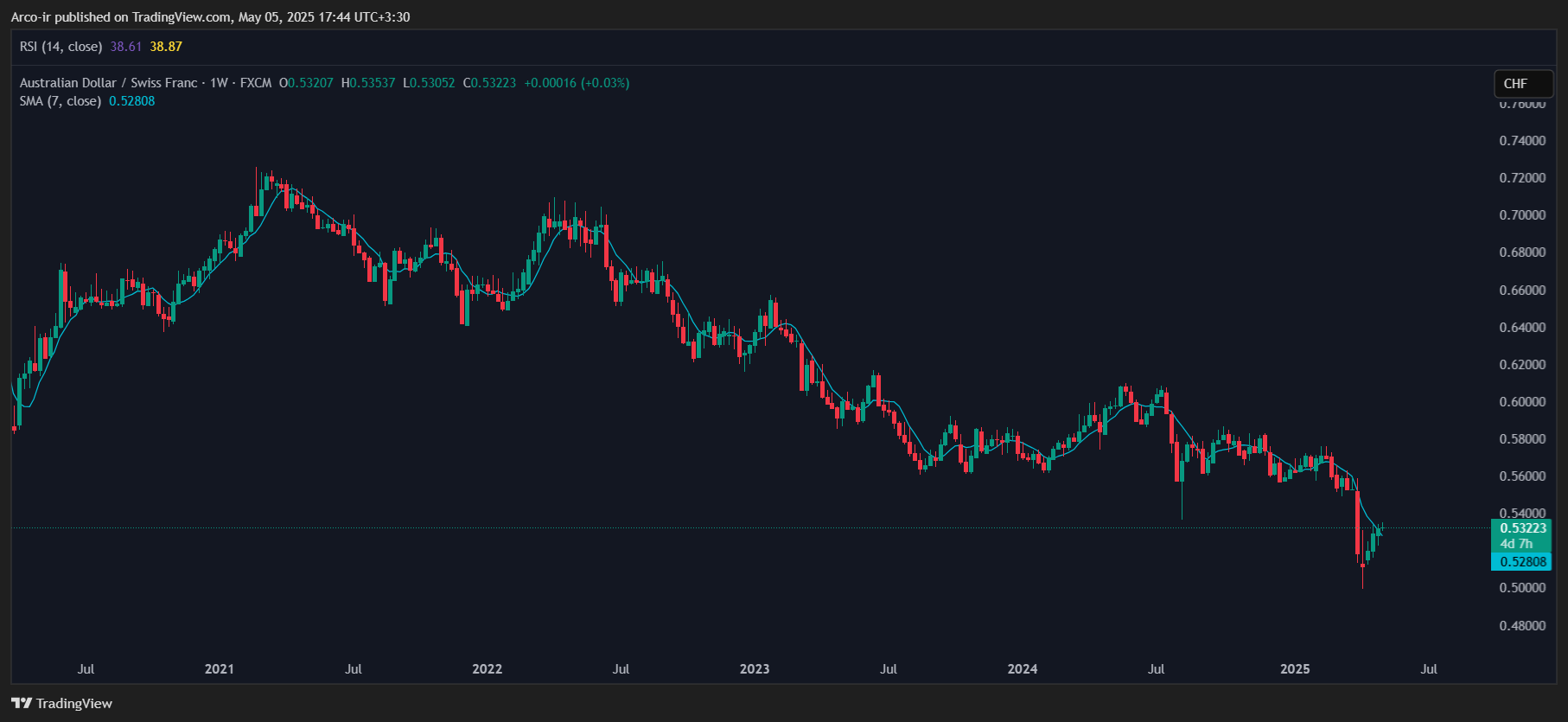This screenshot has height=722, width=1568.
Task: Click the cyan SMA price label 0.52808 on axis
Action: (x=1522, y=562)
